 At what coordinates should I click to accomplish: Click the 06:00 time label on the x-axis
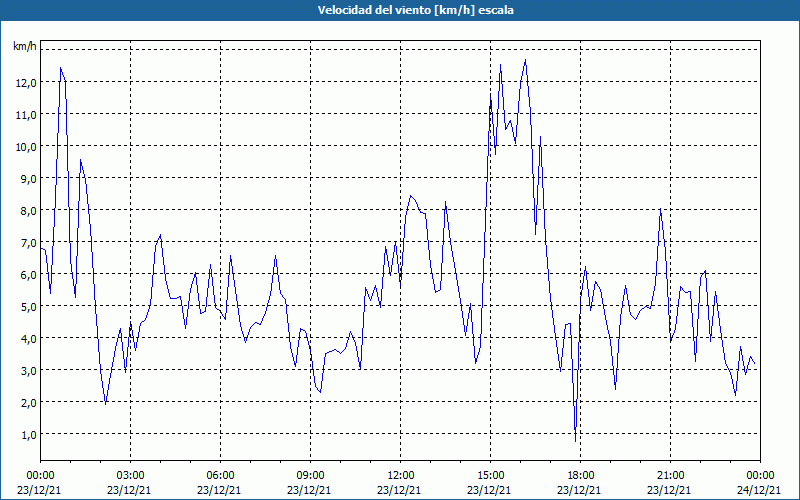(x=220, y=476)
